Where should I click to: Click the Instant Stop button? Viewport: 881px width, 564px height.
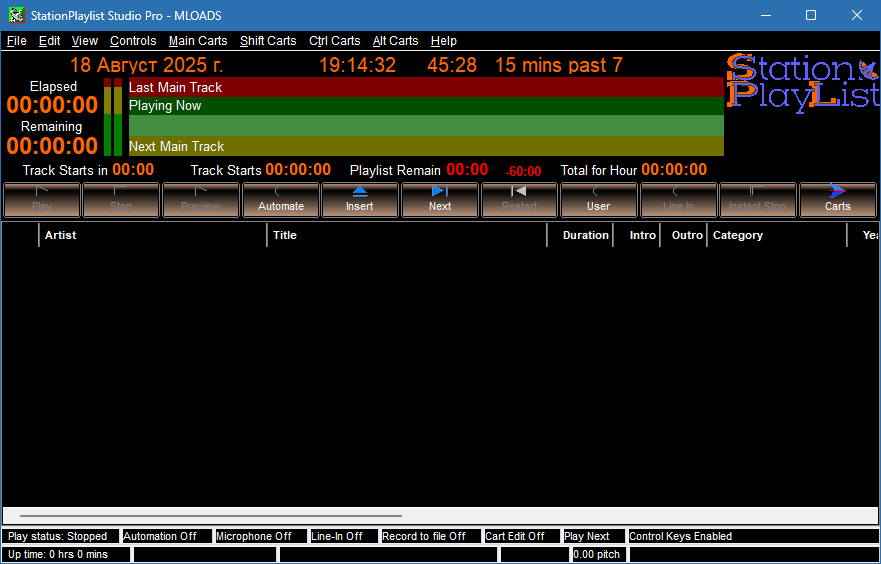click(757, 200)
